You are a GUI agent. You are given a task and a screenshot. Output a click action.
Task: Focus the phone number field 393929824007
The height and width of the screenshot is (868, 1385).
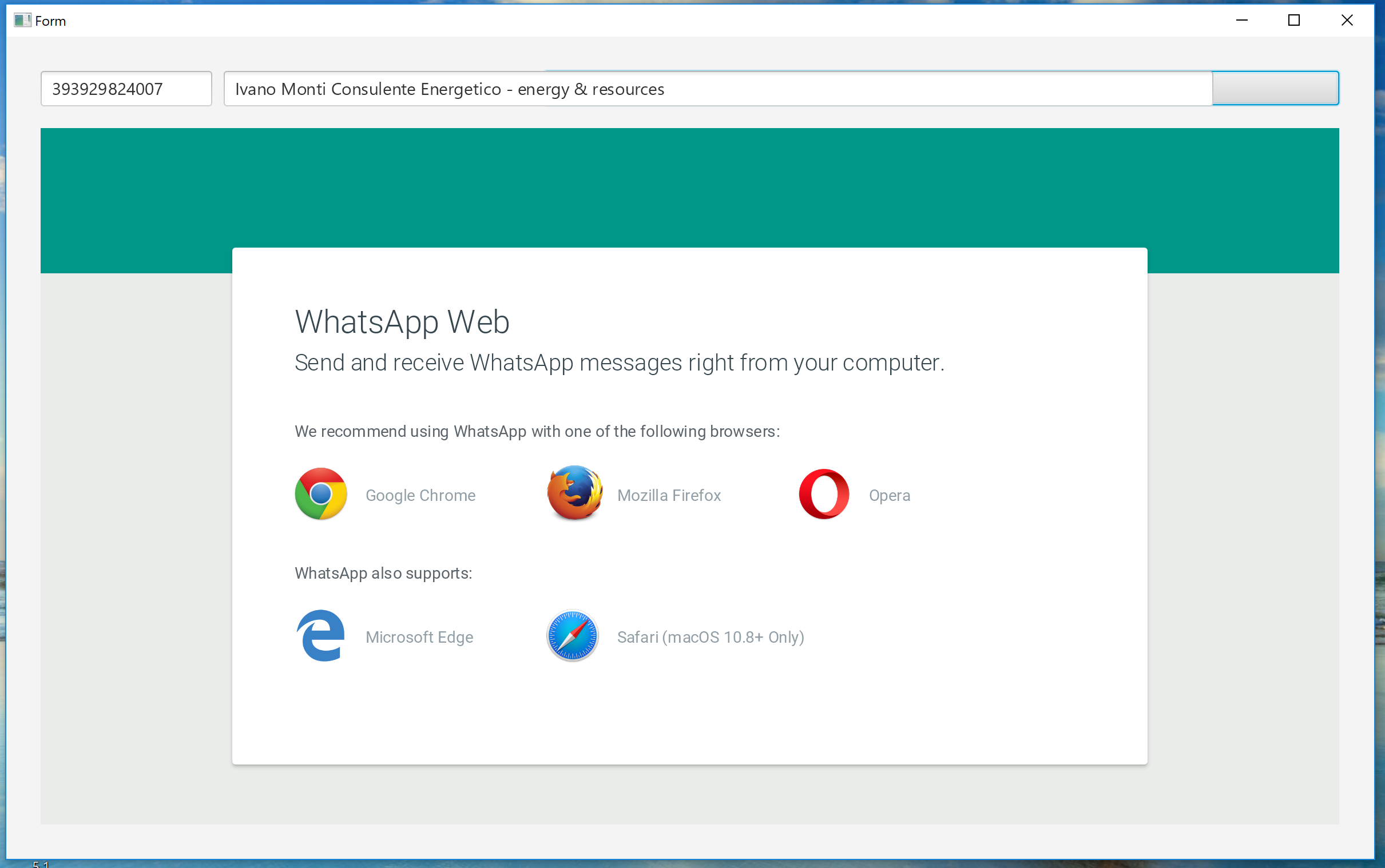[126, 89]
